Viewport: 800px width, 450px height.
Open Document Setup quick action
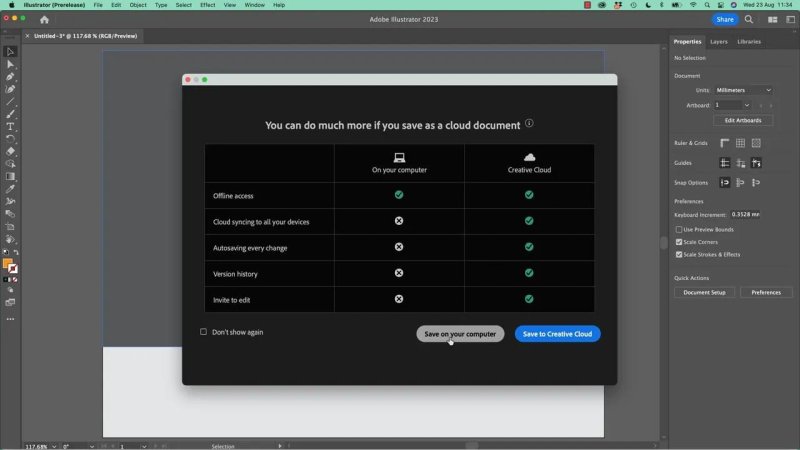[704, 292]
